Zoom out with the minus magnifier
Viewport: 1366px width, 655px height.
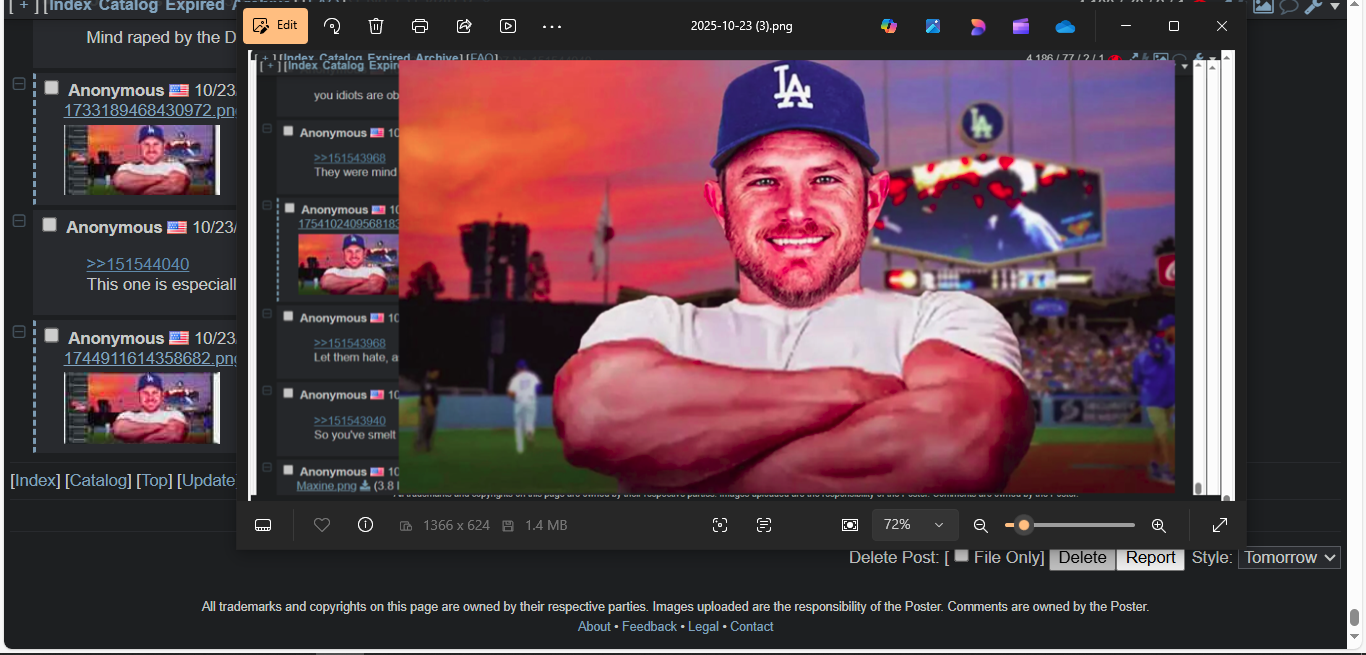coord(981,525)
